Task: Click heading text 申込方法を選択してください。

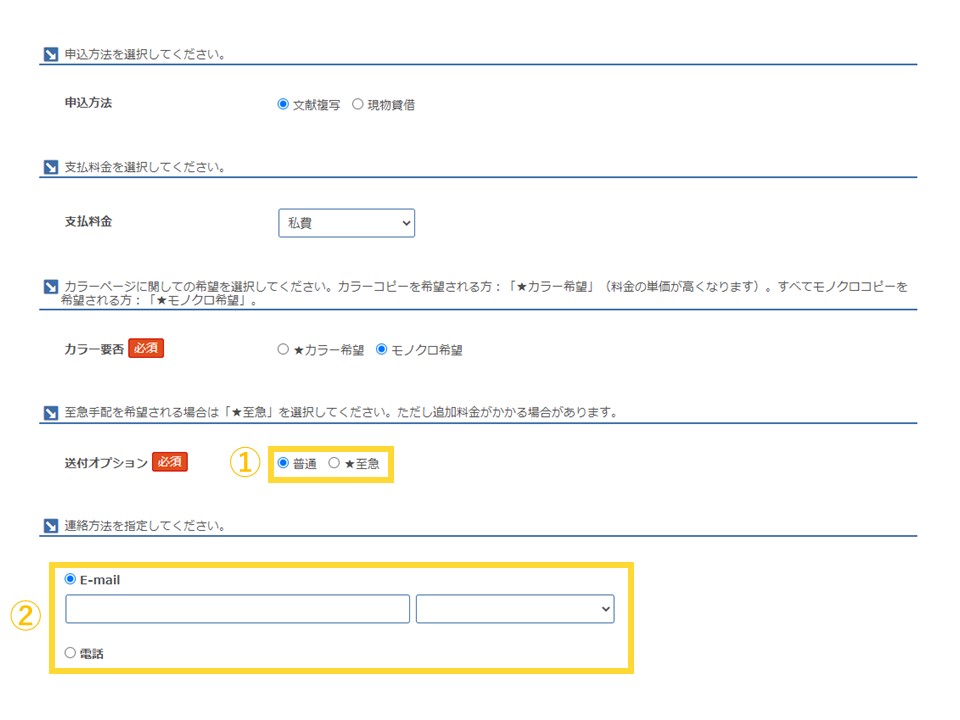Action: coord(146,54)
